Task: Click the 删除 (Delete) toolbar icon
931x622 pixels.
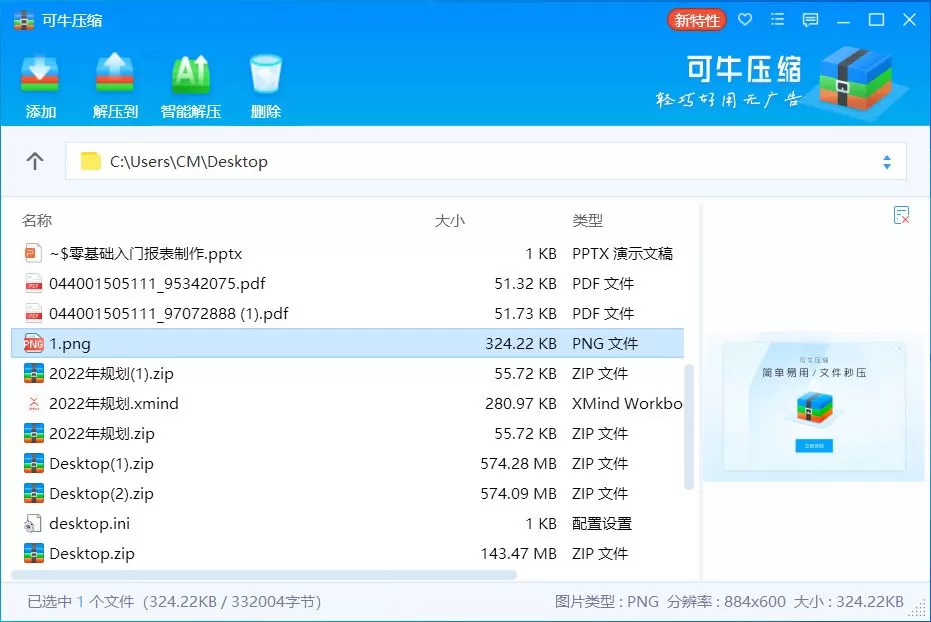Action: point(265,80)
